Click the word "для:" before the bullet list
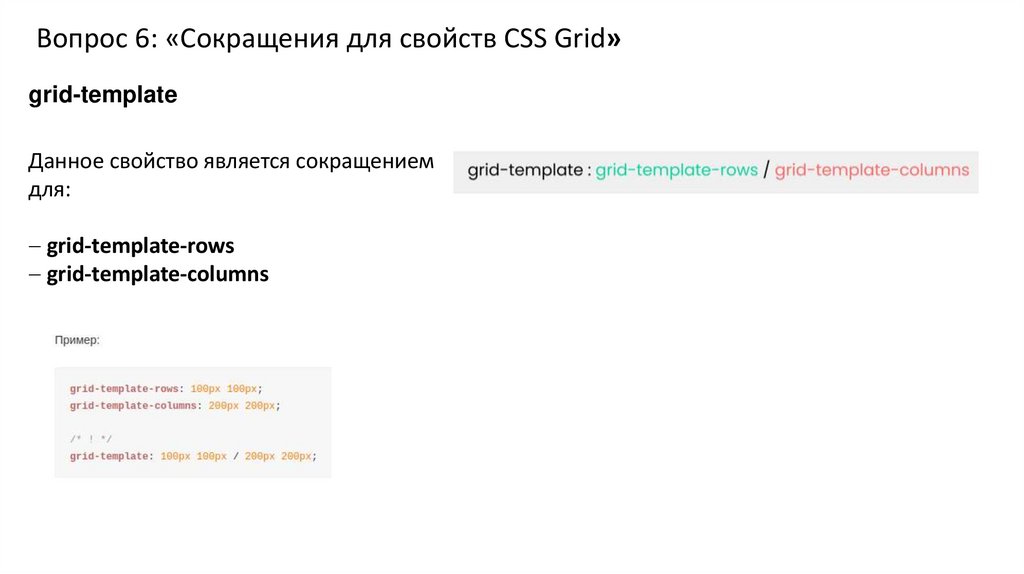The height and width of the screenshot is (574, 1024). (49, 190)
